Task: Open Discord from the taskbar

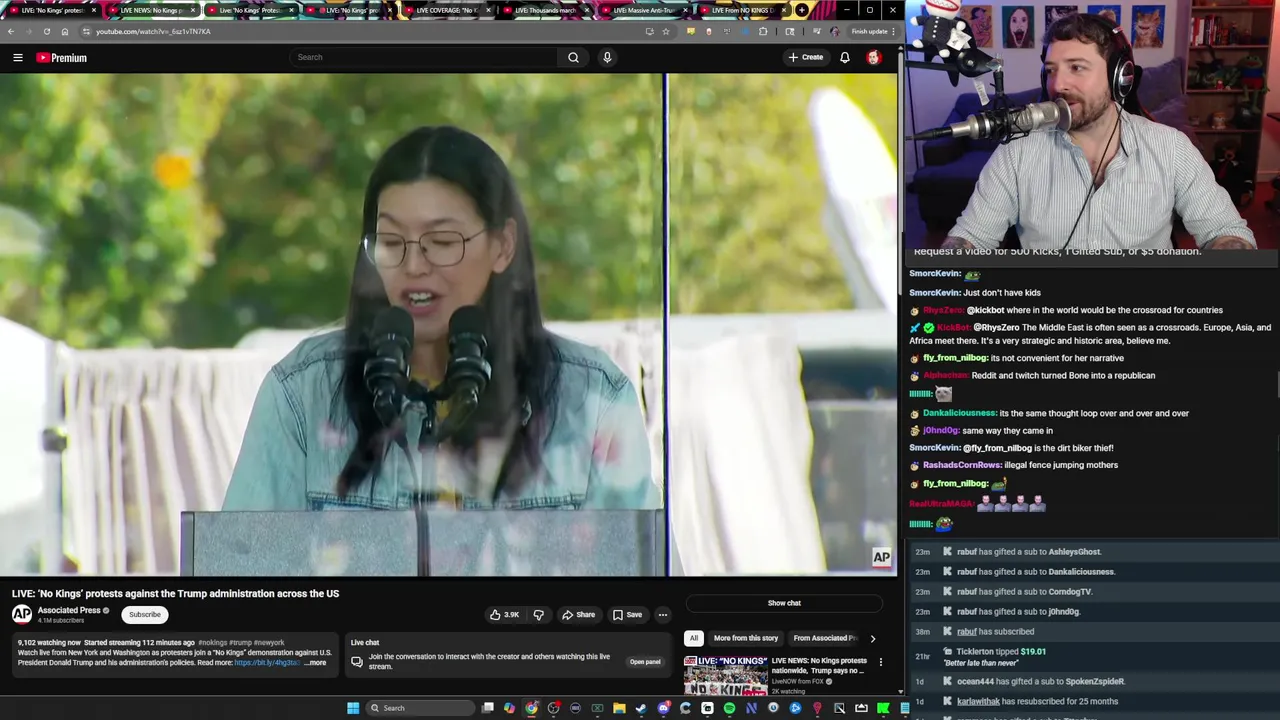Action: coord(663,708)
